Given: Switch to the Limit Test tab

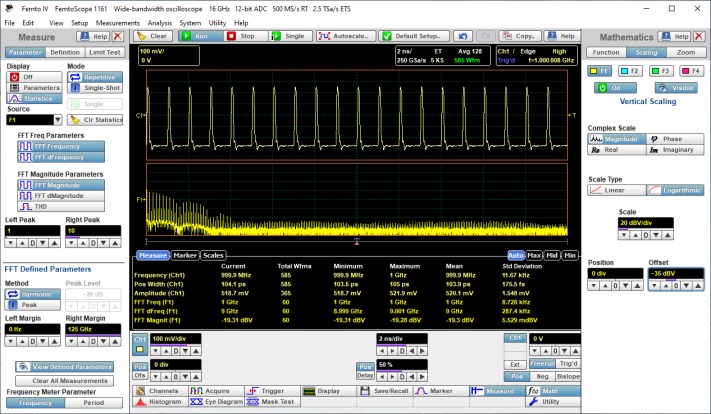Looking at the screenshot, I should coord(104,52).
